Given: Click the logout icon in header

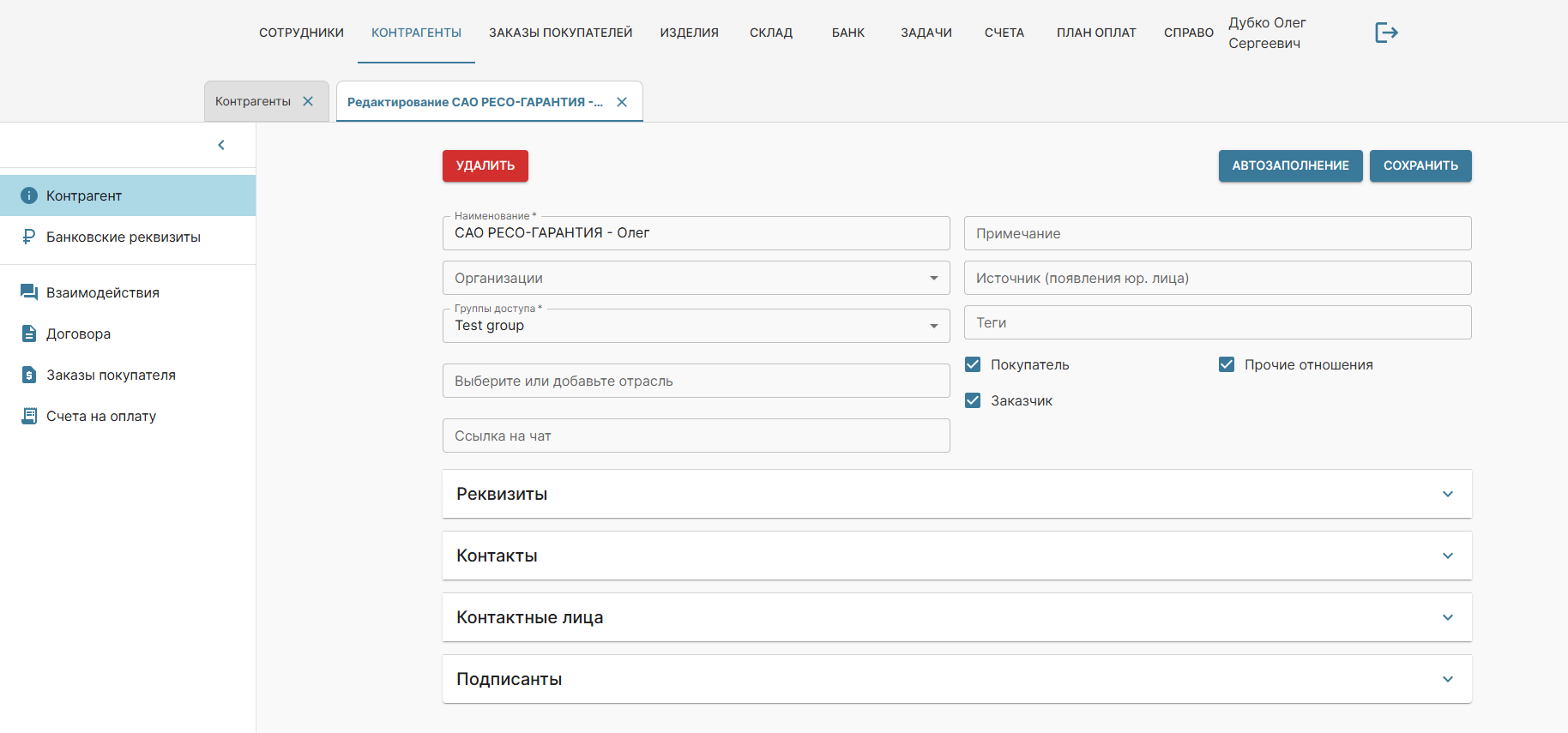Looking at the screenshot, I should [x=1386, y=33].
